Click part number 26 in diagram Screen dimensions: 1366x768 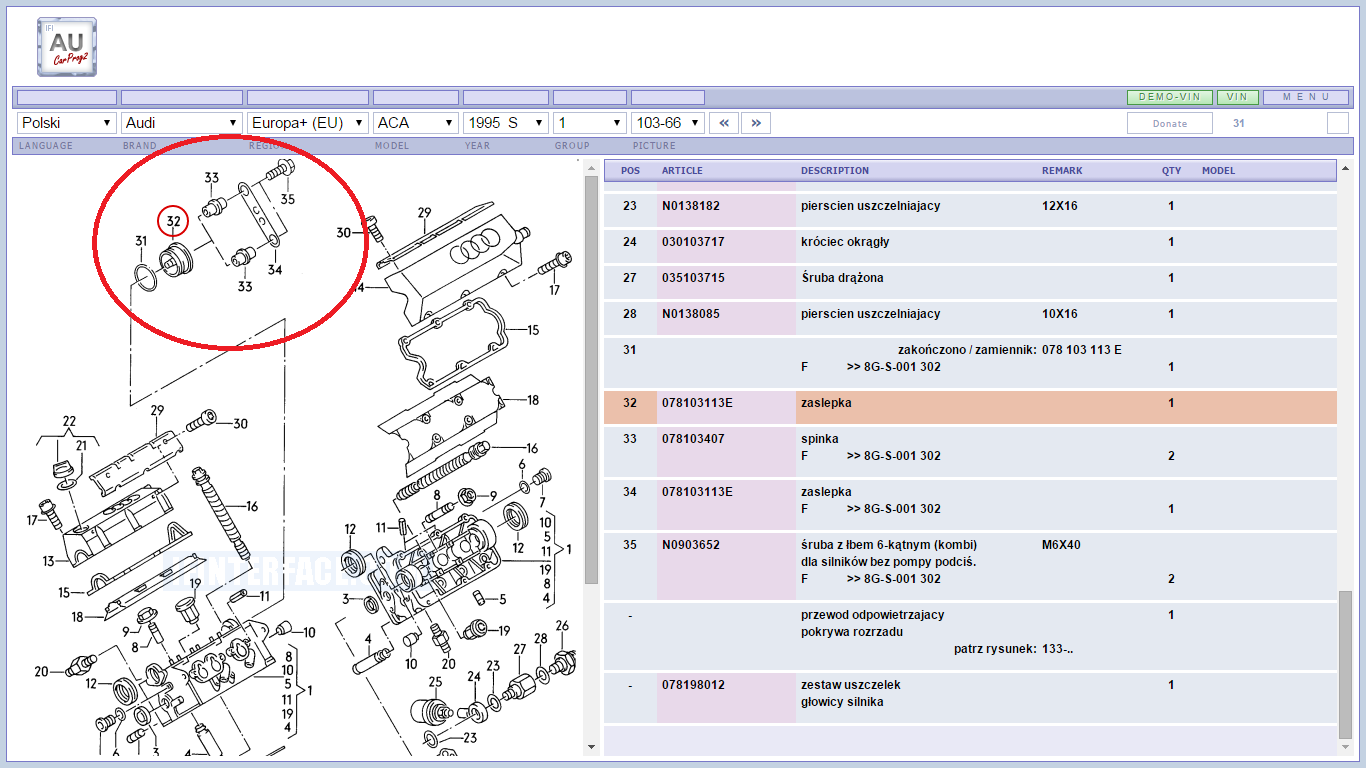(x=562, y=627)
